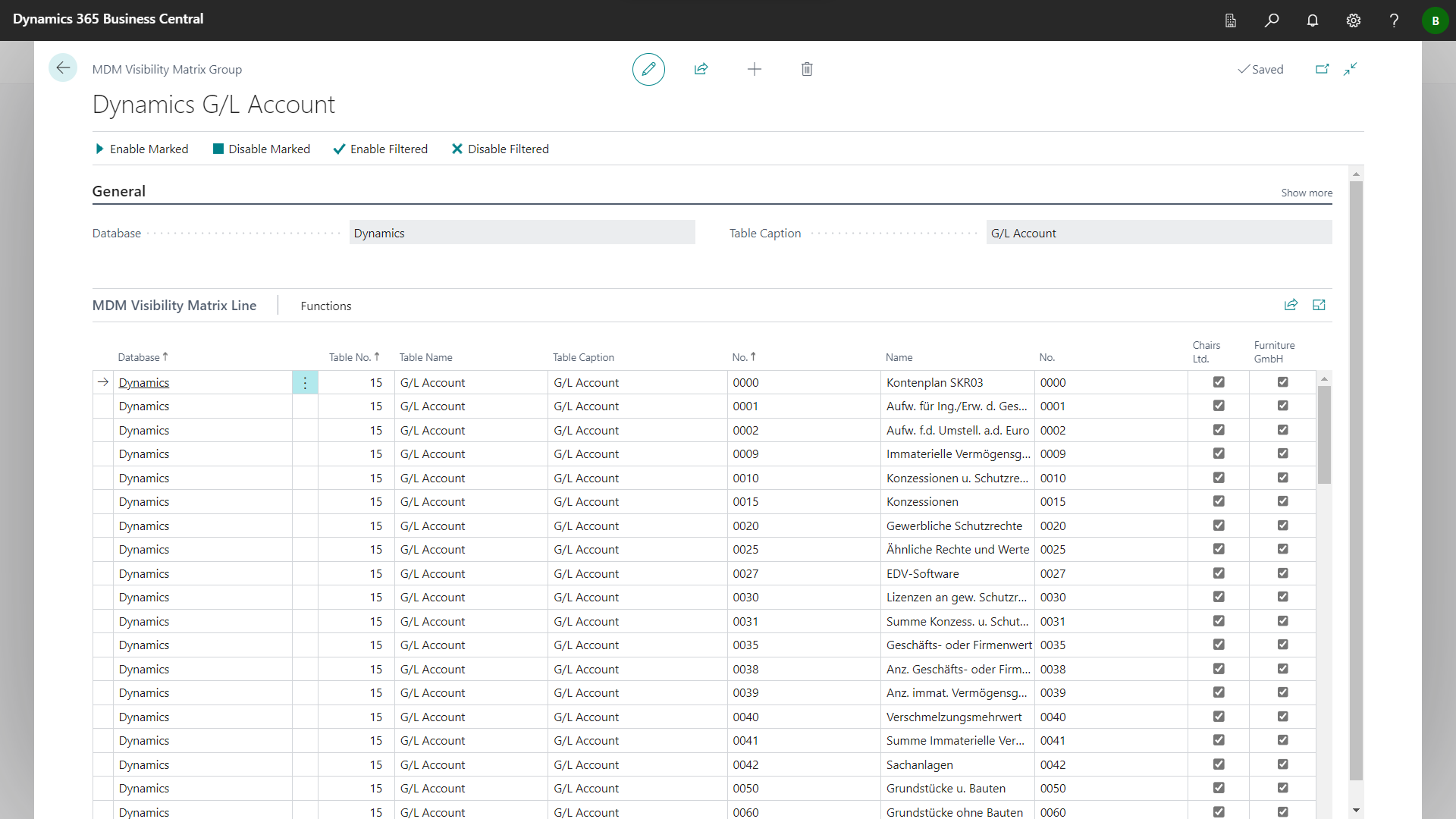Select Grundstücke u. Bauten cell
The height and width of the screenshot is (819, 1456).
tap(958, 789)
